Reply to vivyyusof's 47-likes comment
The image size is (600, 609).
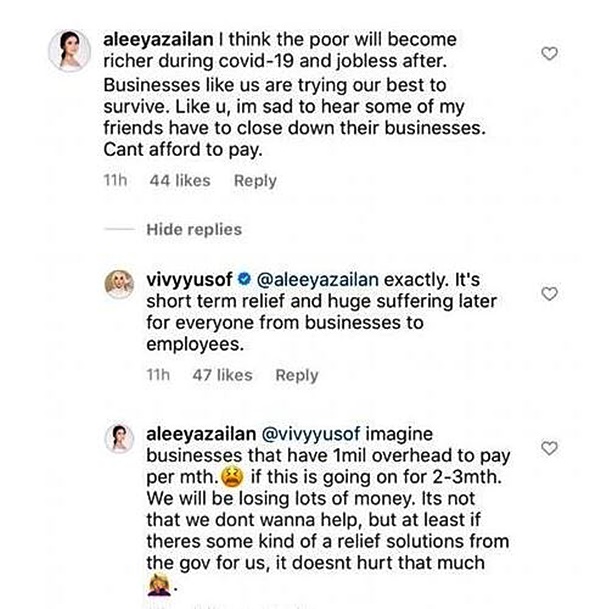coord(297,375)
